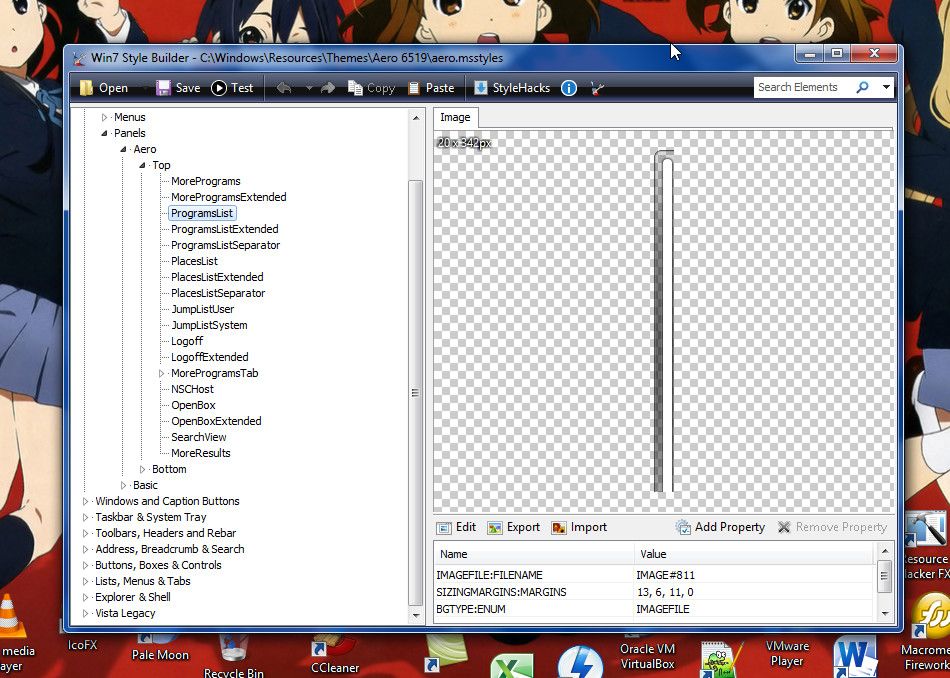Launch VMware Player from the desktop
Image resolution: width=950 pixels, height=678 pixels.
tap(787, 653)
